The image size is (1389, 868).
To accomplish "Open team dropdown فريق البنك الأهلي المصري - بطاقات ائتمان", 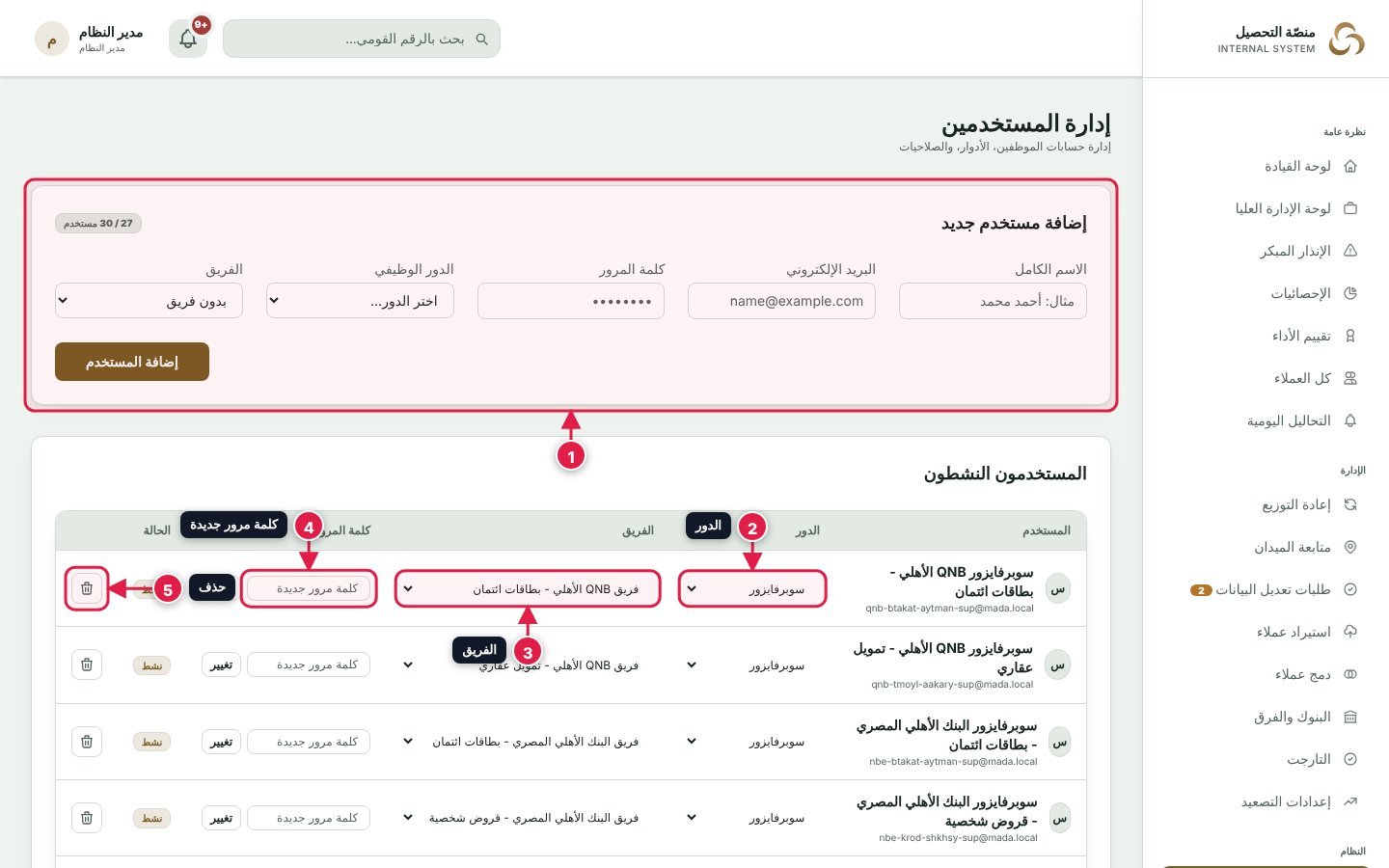I will (528, 742).
